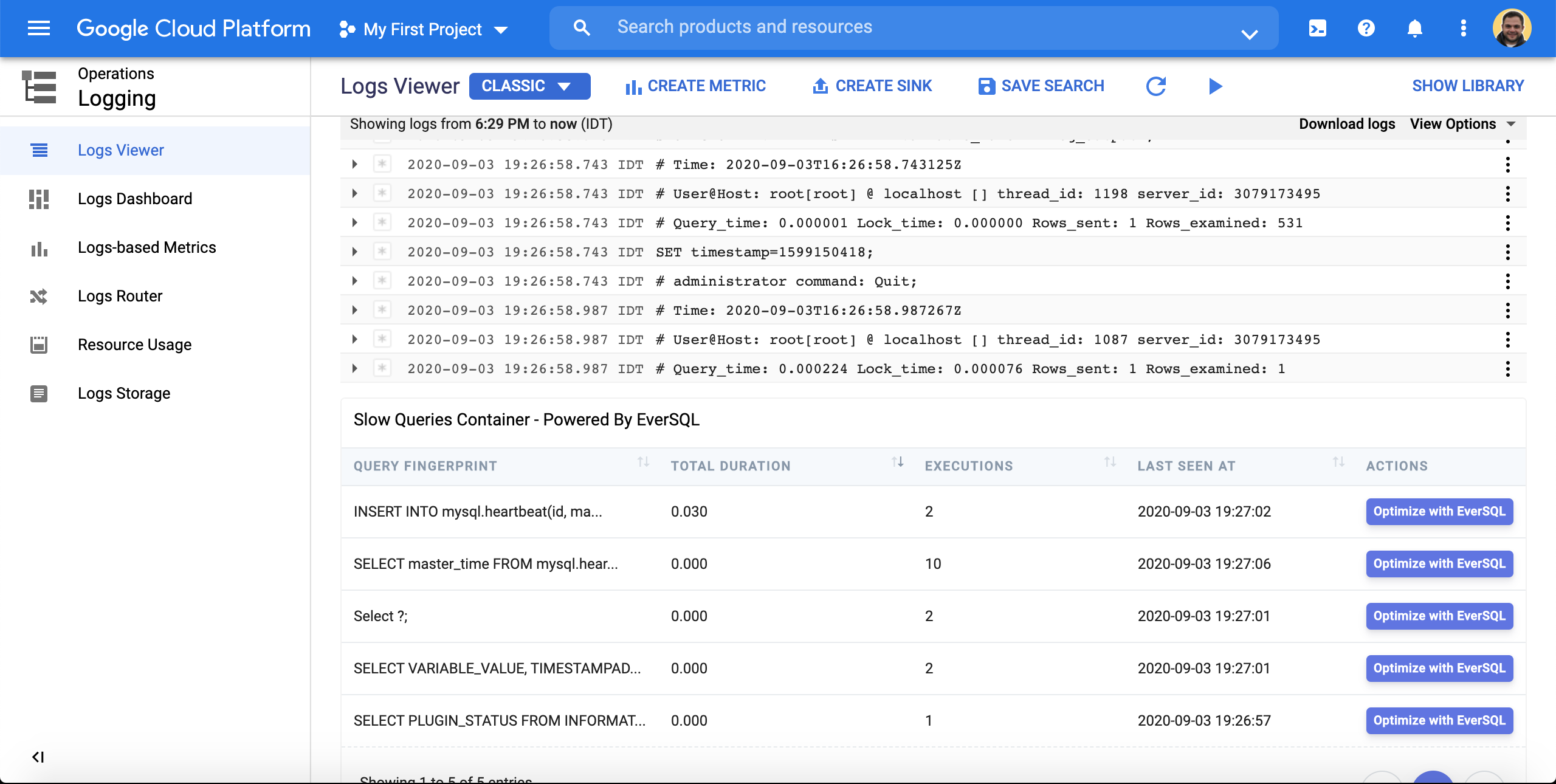Open three-dot menu for thread_id 1198 row
This screenshot has height=784, width=1556.
click(x=1507, y=194)
